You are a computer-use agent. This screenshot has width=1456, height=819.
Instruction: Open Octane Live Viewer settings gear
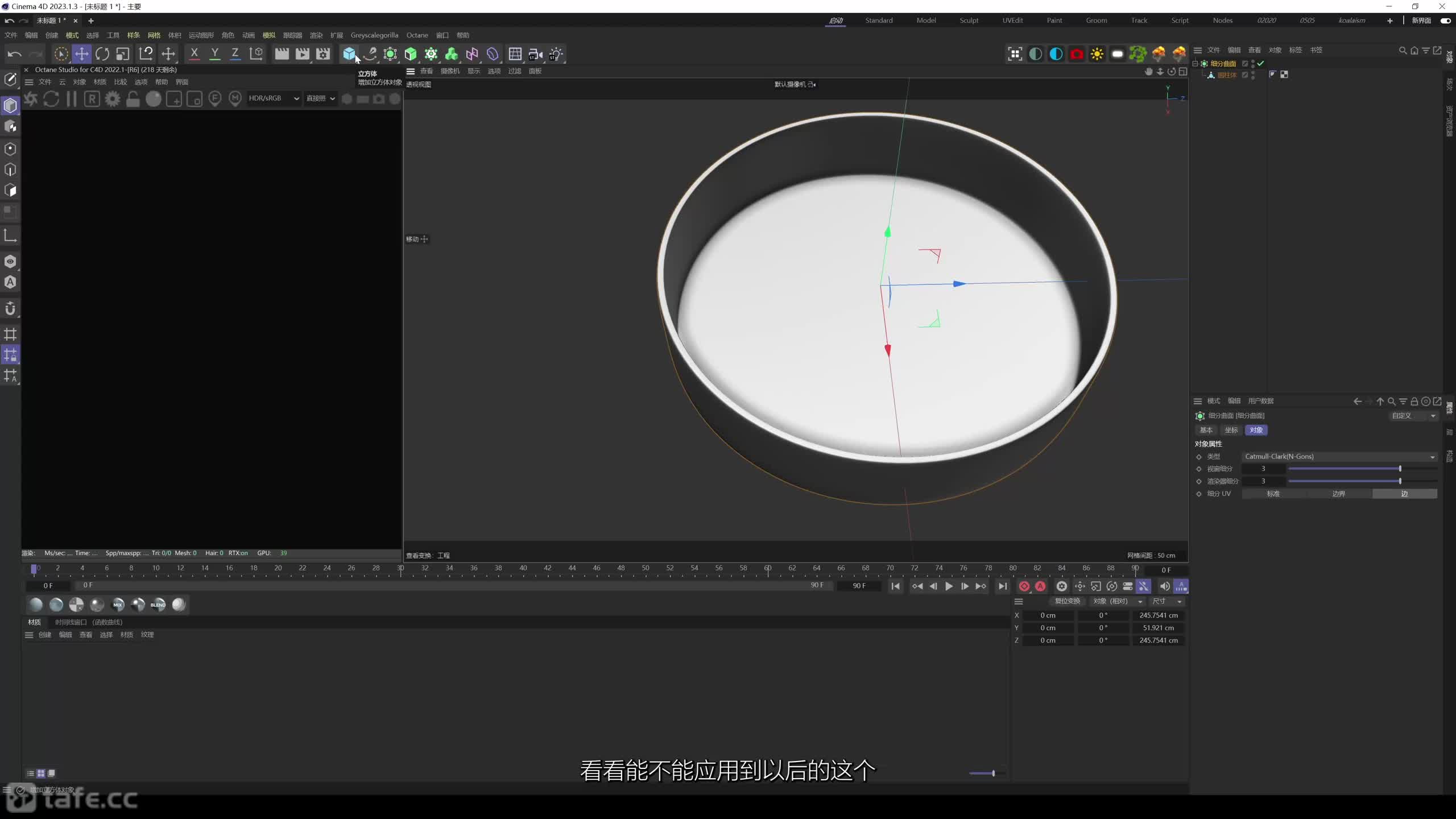pyautogui.click(x=113, y=98)
